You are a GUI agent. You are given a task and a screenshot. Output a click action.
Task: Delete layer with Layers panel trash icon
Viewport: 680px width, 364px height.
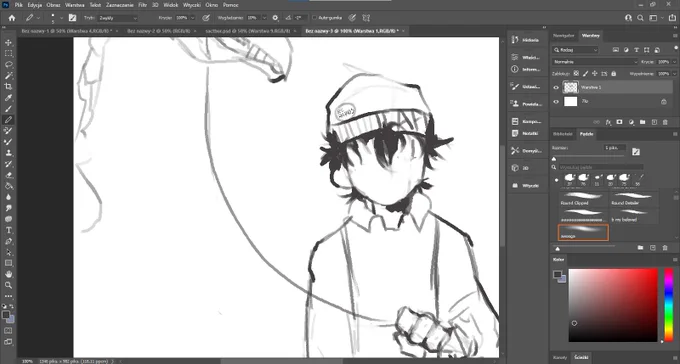665,122
